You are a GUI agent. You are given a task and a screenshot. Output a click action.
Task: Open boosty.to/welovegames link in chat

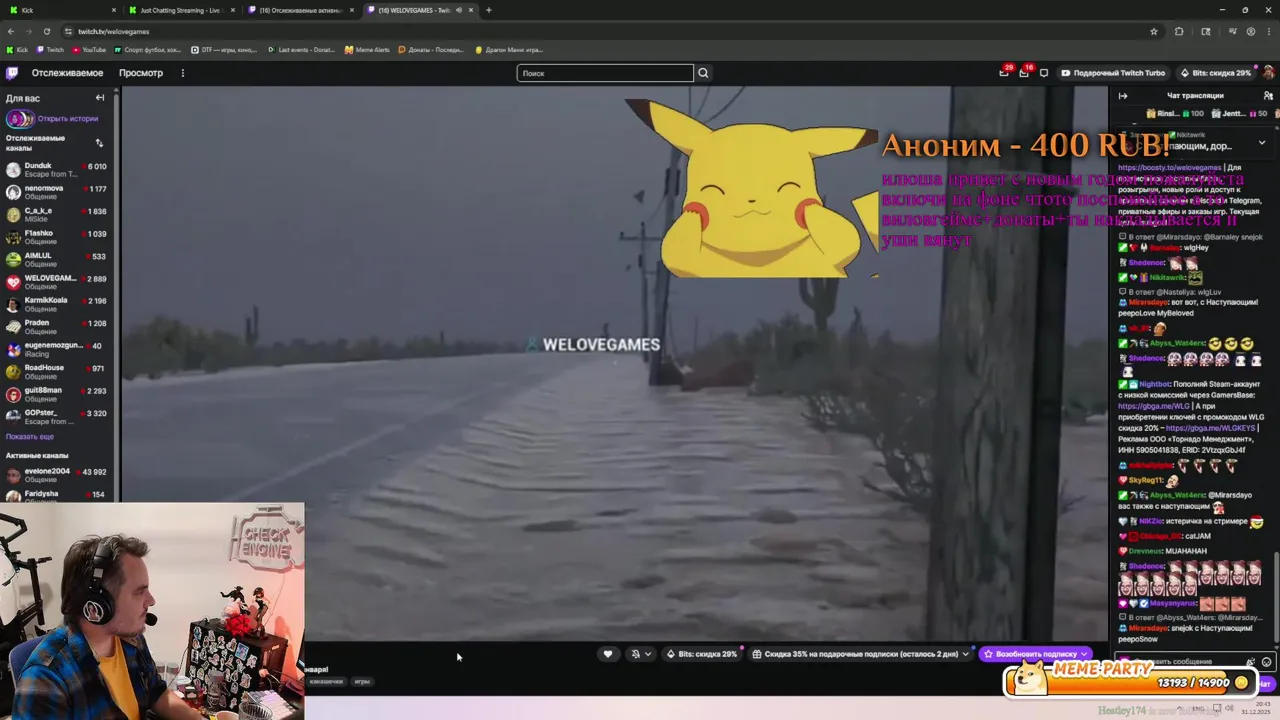click(1170, 168)
